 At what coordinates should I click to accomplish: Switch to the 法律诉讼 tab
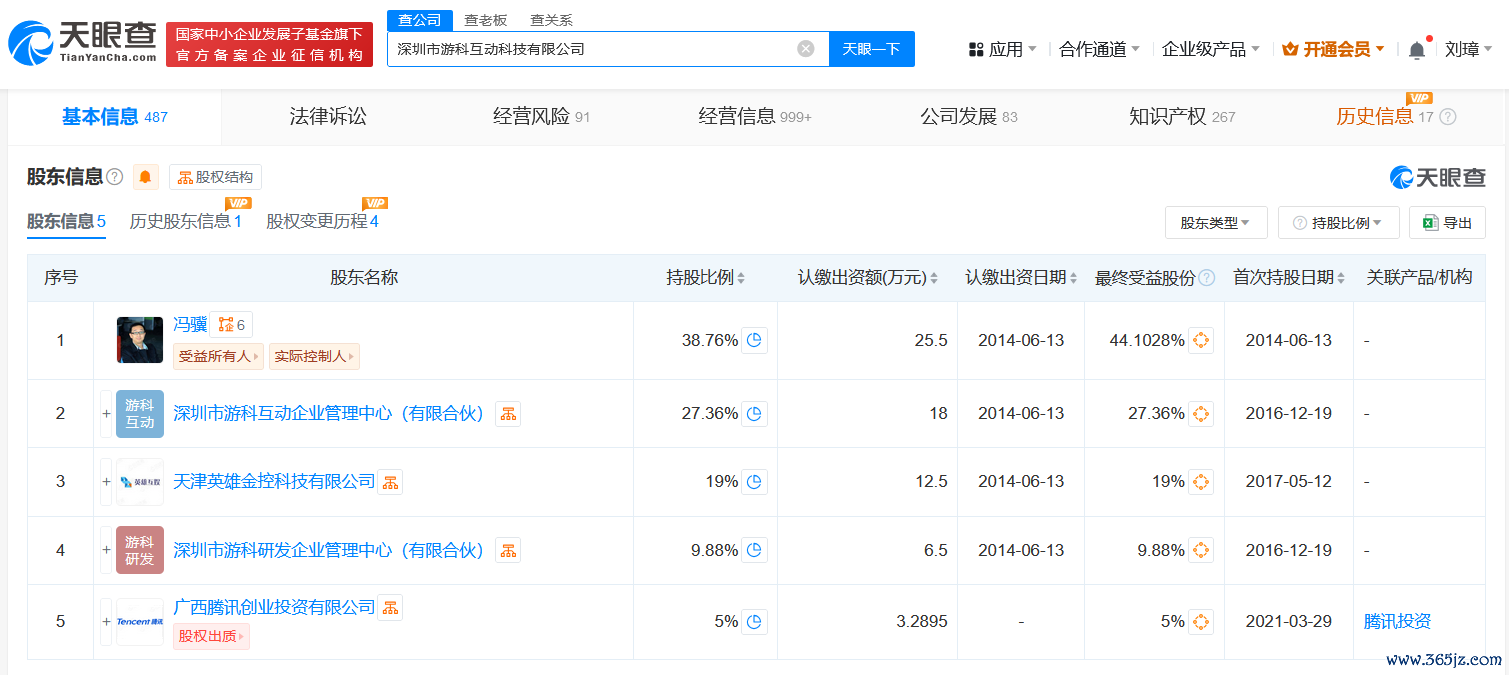click(x=328, y=117)
